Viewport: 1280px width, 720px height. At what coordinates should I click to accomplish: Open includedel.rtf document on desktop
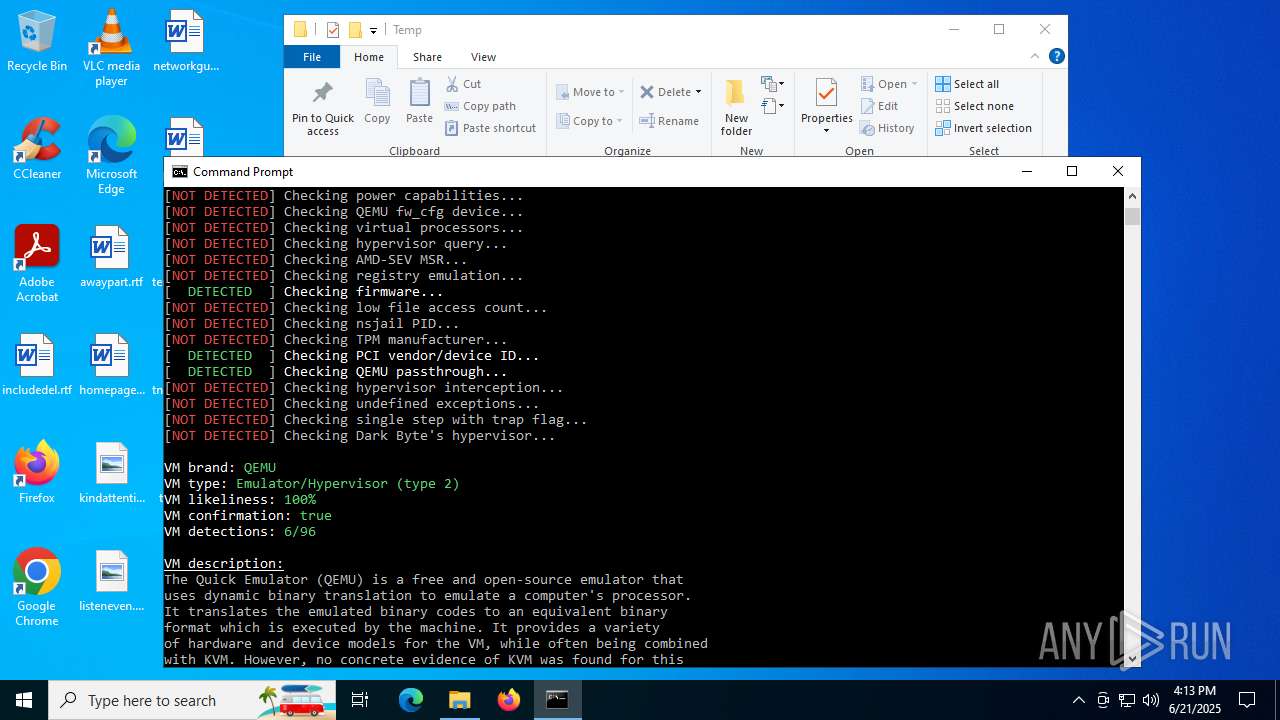click(37, 366)
